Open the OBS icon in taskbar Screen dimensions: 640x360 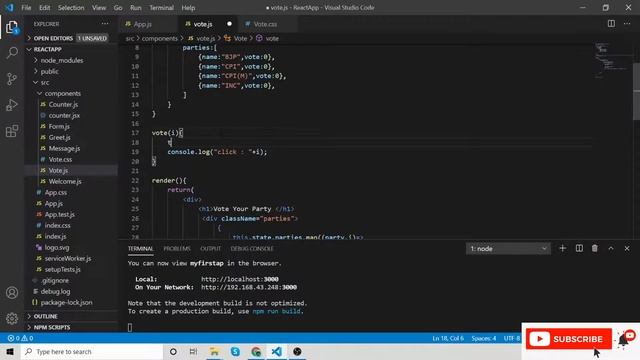pos(297,351)
